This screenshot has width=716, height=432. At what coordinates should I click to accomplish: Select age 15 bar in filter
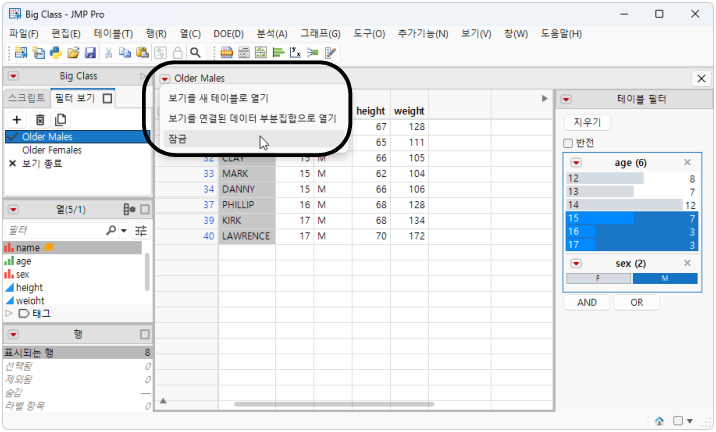coord(632,218)
